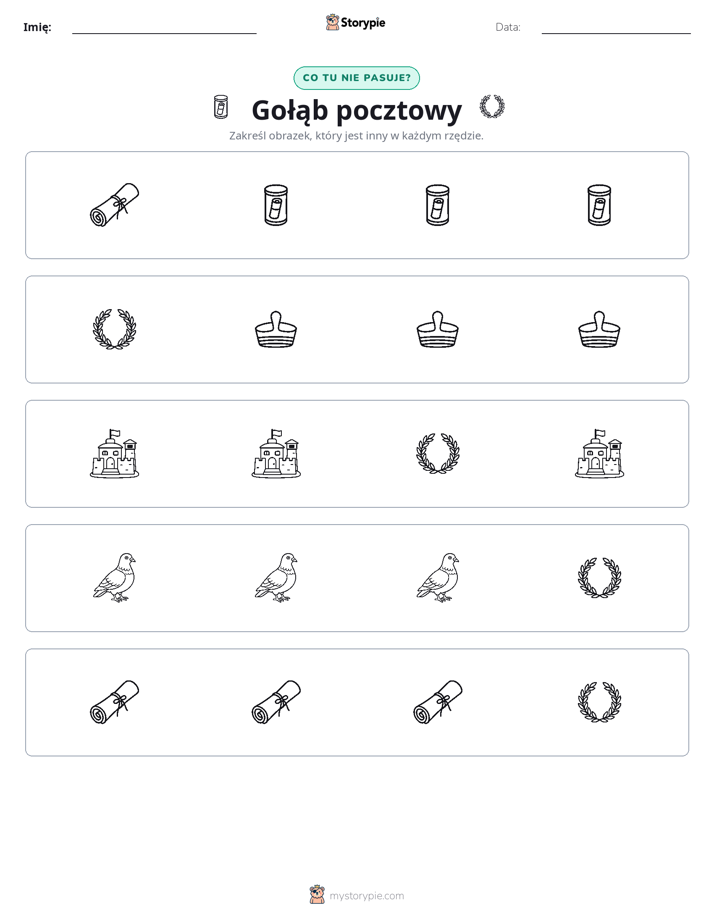
Task: Mark the wreath in the last scroll row
Action: pyautogui.click(x=599, y=702)
